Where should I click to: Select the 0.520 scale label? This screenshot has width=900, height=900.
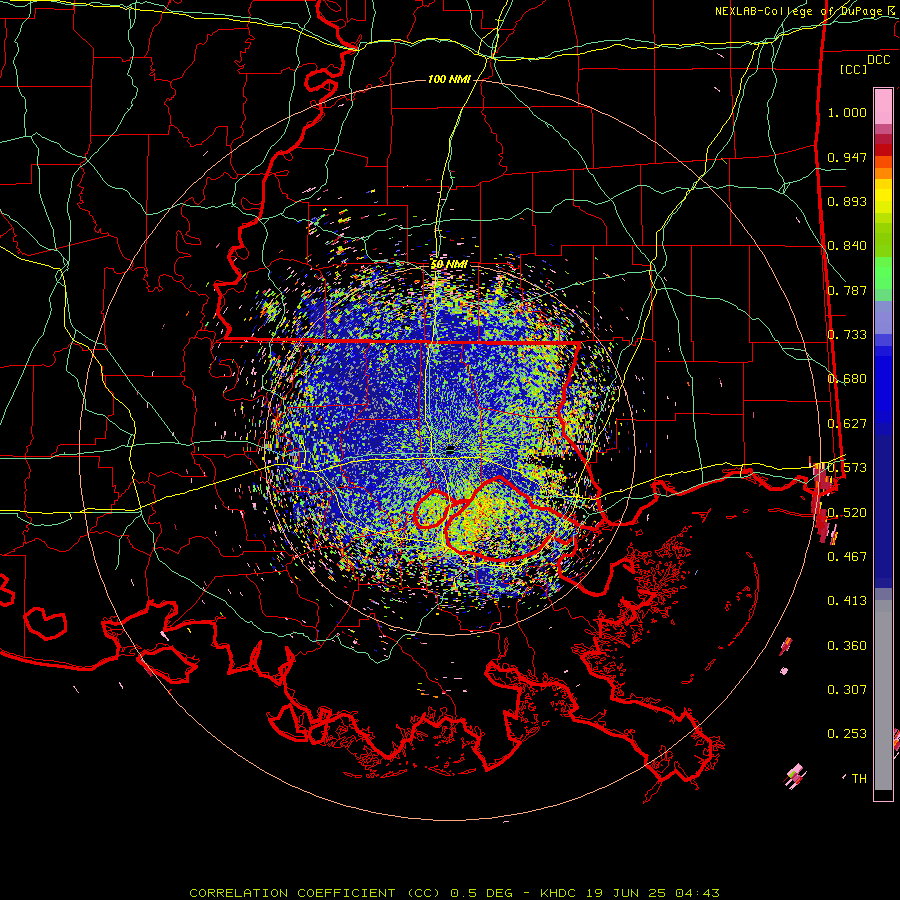(x=847, y=512)
